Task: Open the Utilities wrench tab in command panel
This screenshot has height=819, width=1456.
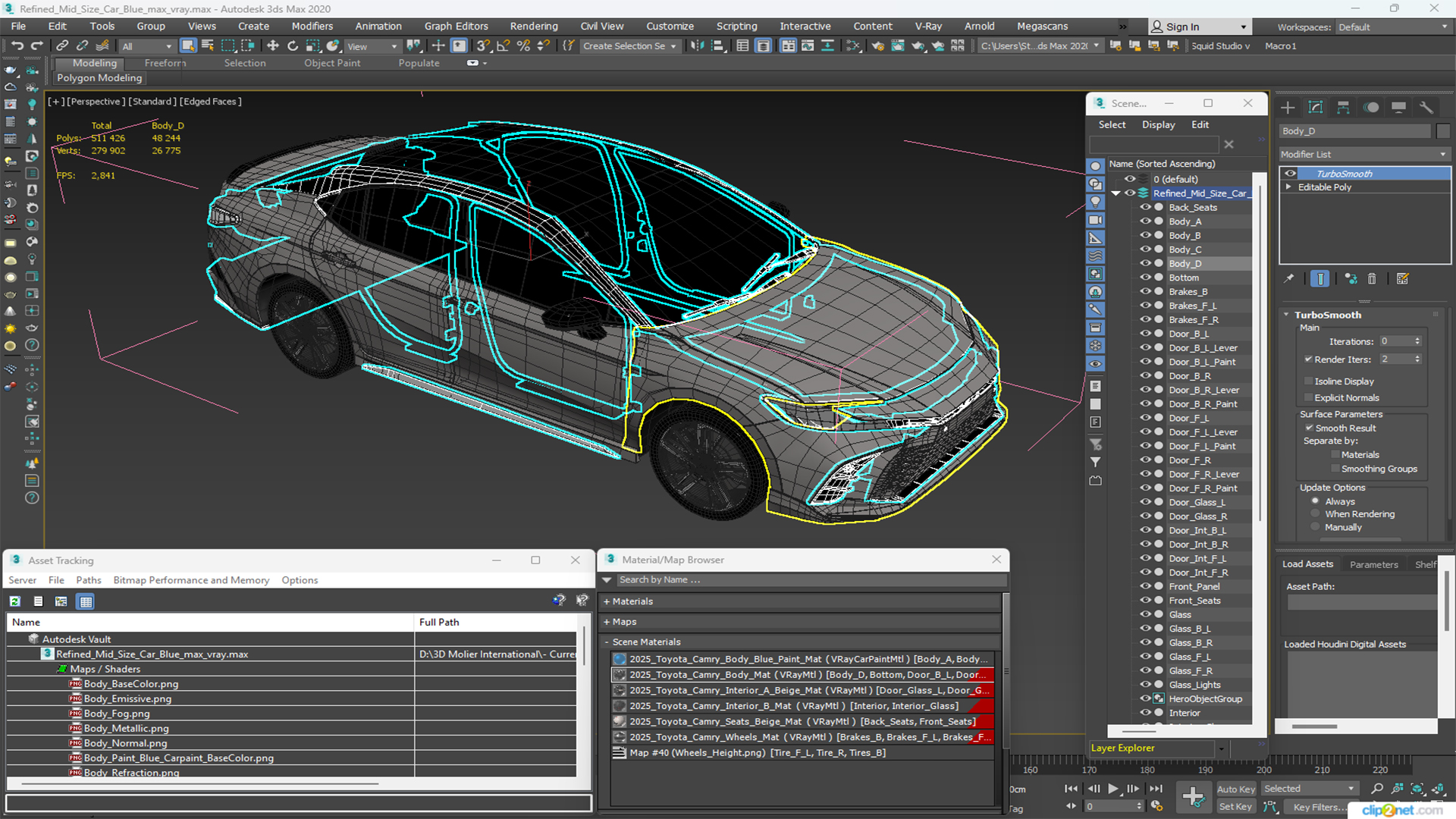Action: (1426, 108)
